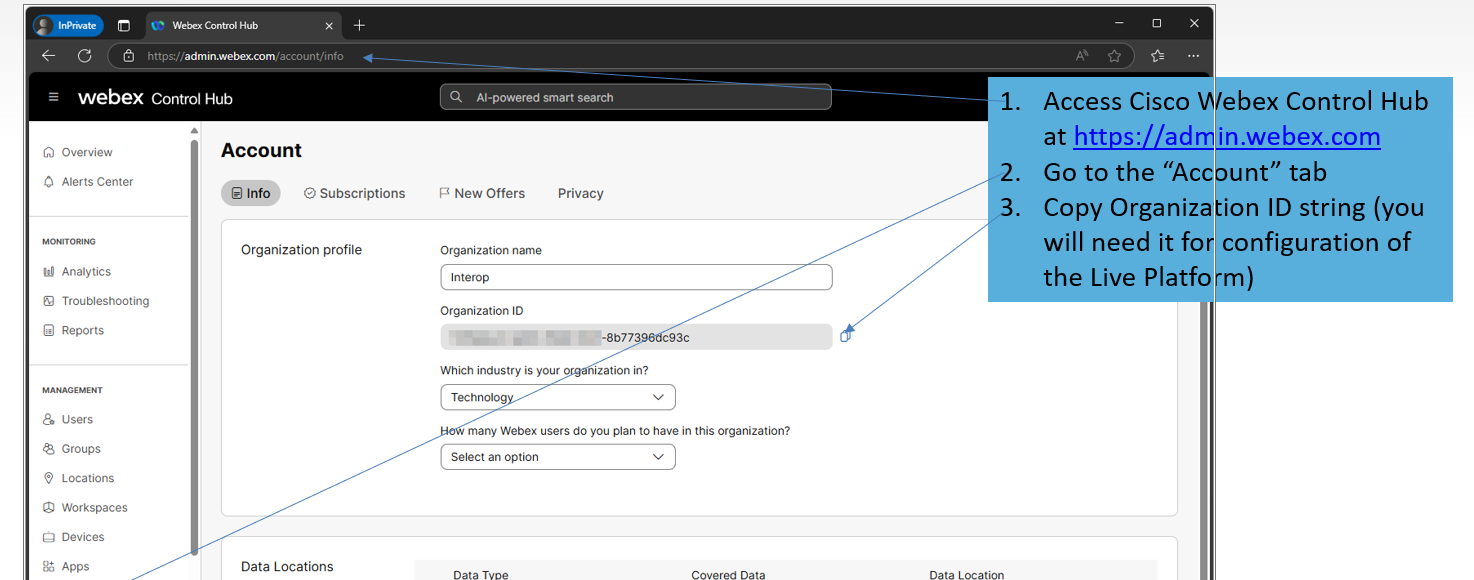The width and height of the screenshot is (1474, 580).
Task: Copy the Organization ID to clipboard
Action: (x=845, y=337)
